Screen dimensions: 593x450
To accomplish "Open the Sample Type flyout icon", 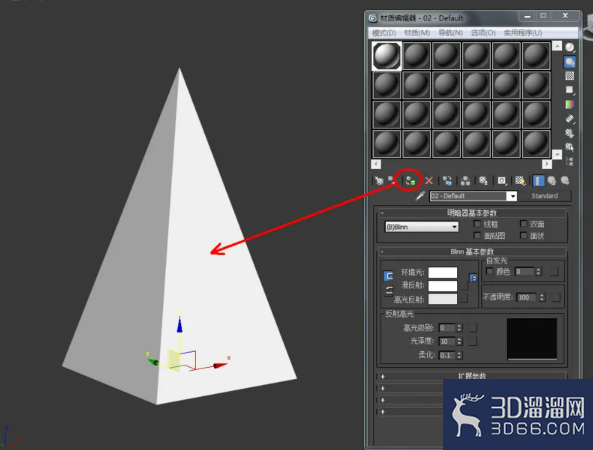I will [x=570, y=47].
